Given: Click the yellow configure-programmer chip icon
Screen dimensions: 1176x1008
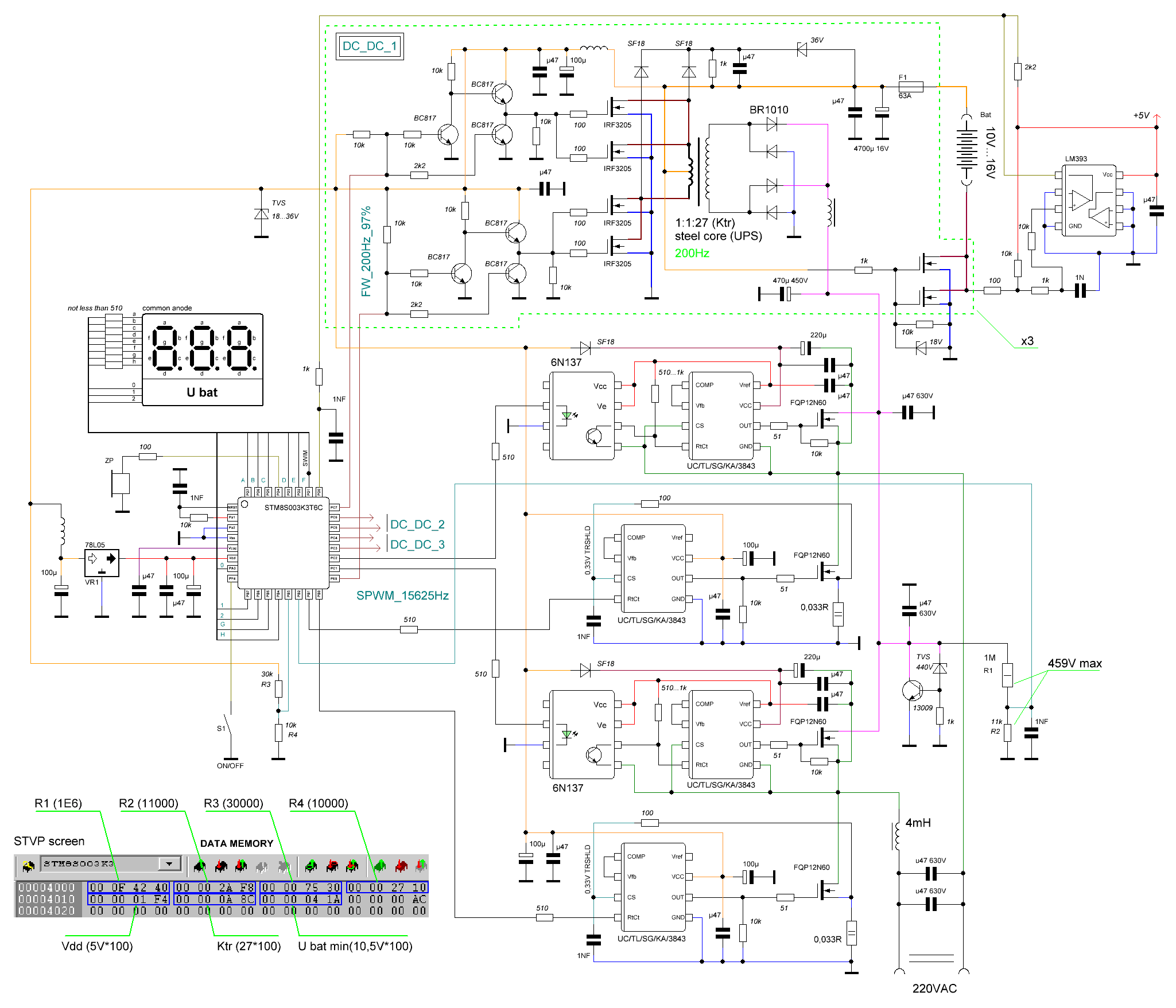Looking at the screenshot, I should 28,866.
